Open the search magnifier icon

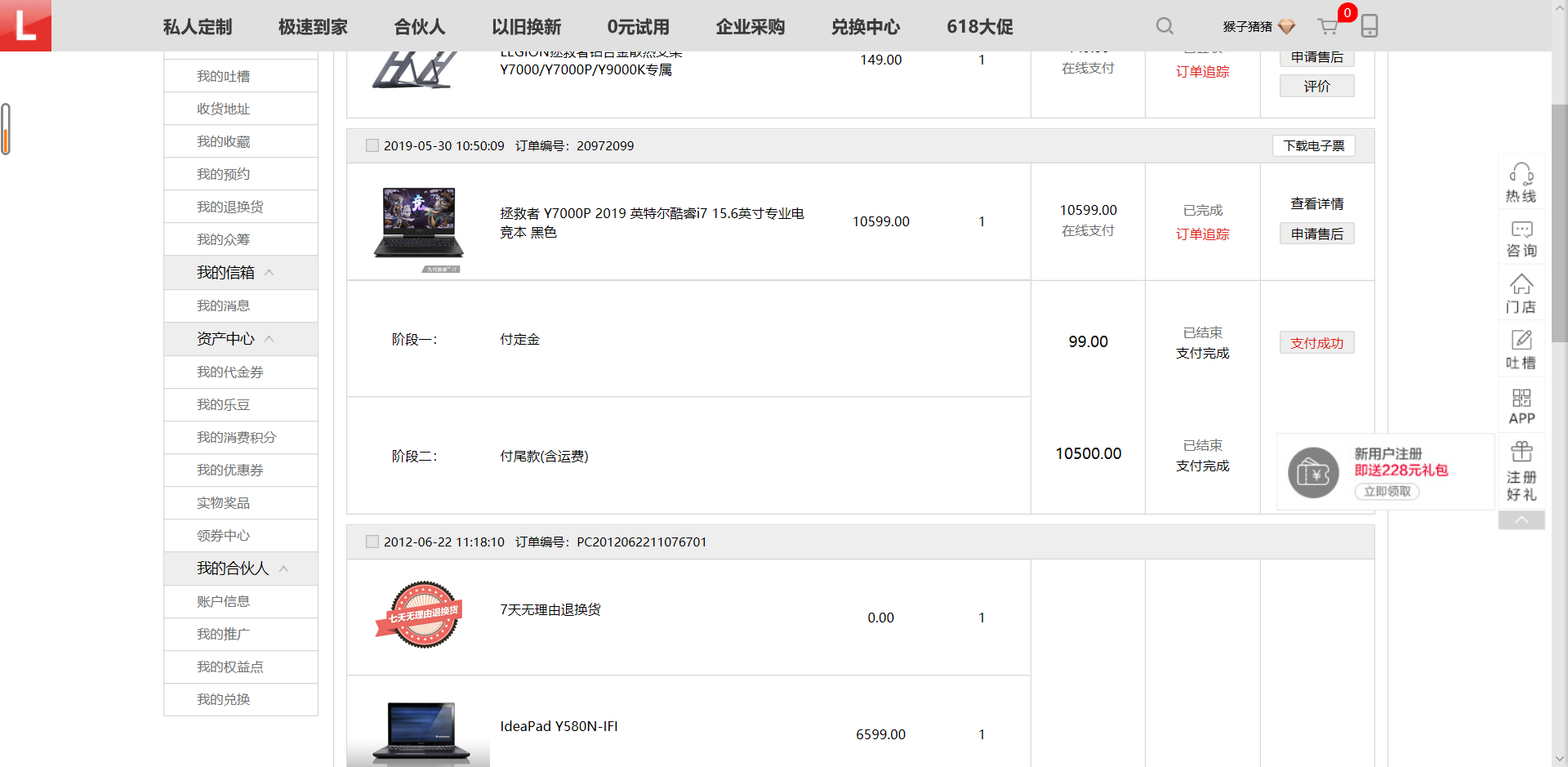1165,26
